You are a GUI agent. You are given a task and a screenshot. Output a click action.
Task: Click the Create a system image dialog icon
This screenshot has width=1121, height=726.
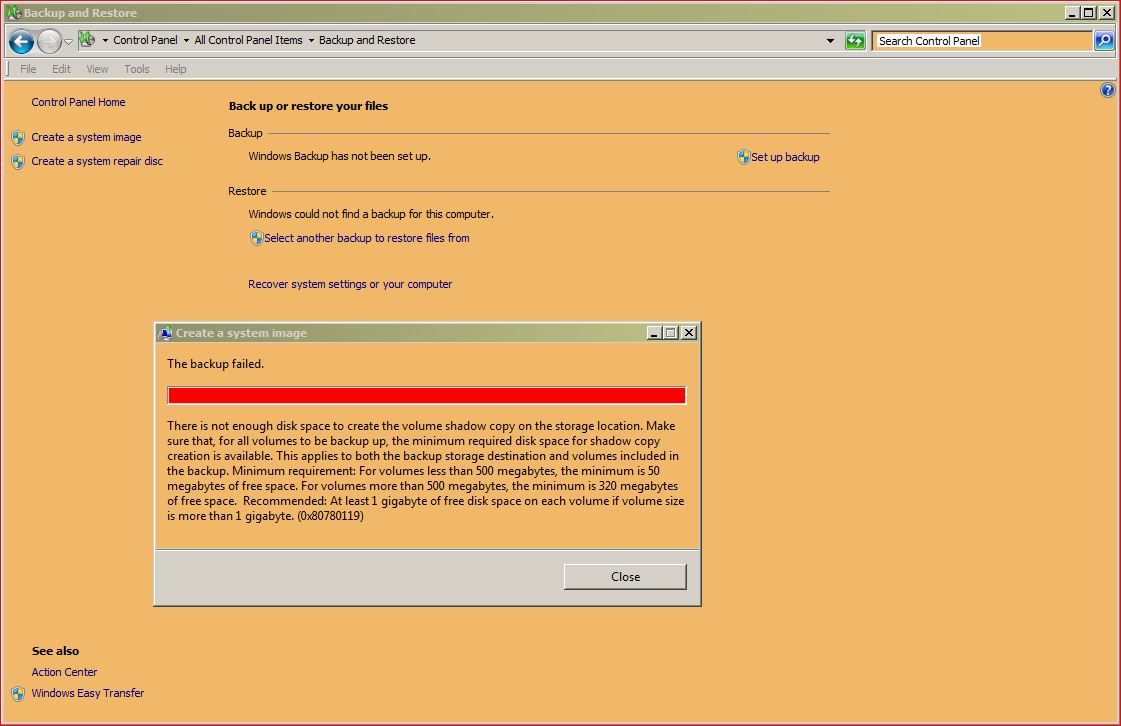(166, 333)
